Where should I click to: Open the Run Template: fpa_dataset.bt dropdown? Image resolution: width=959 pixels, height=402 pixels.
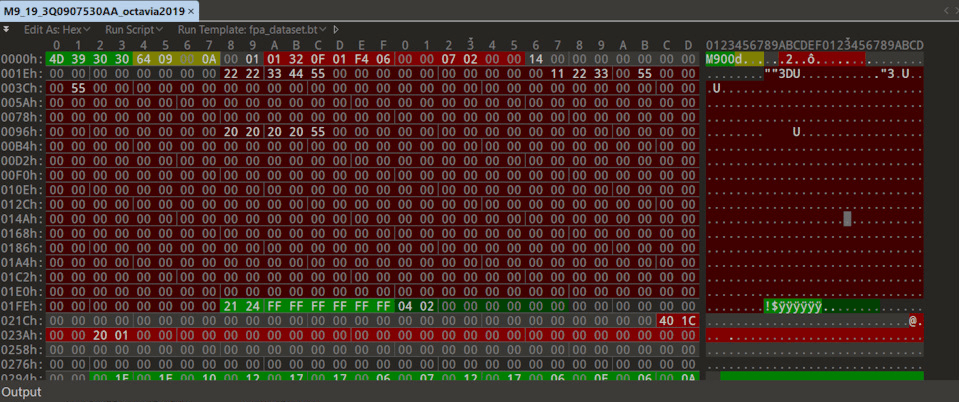(250, 29)
